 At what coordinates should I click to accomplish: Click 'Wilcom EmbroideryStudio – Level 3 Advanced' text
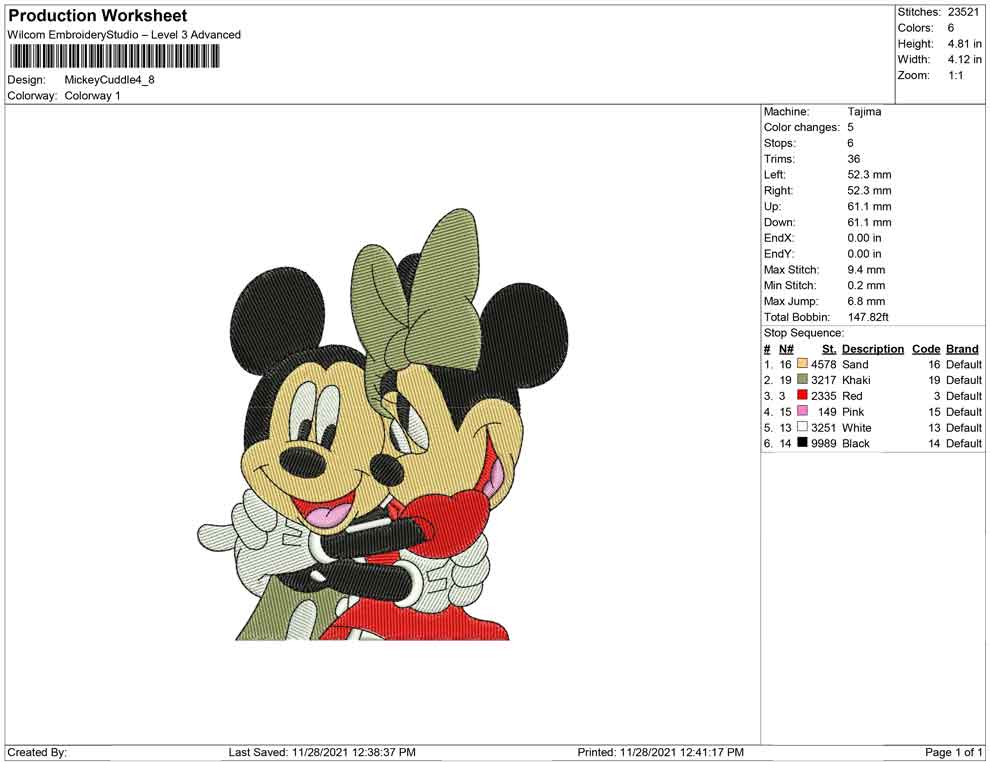[124, 35]
